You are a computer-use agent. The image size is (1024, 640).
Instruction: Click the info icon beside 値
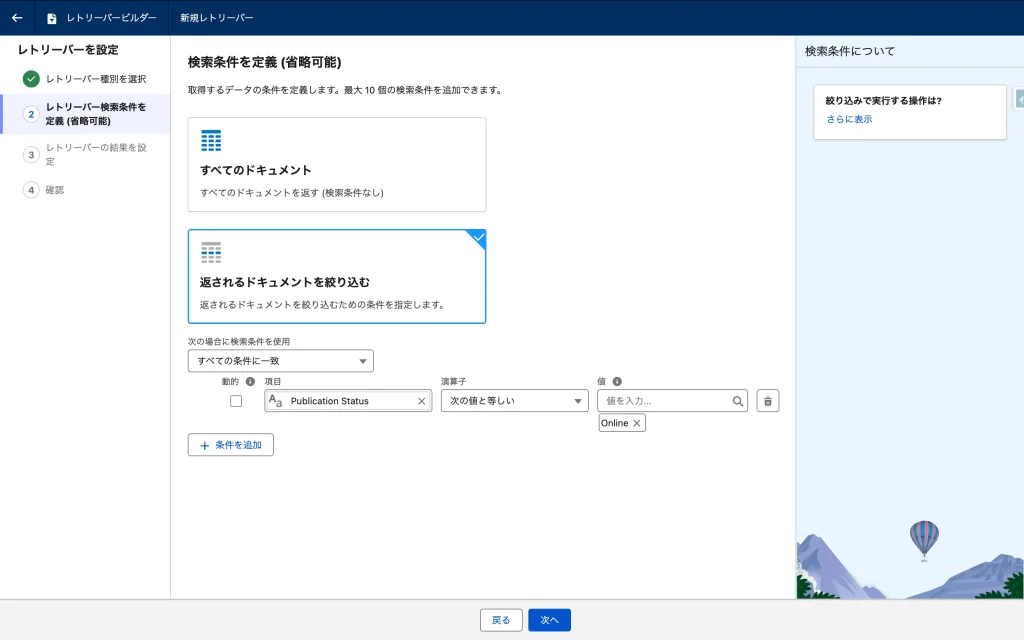pos(617,381)
